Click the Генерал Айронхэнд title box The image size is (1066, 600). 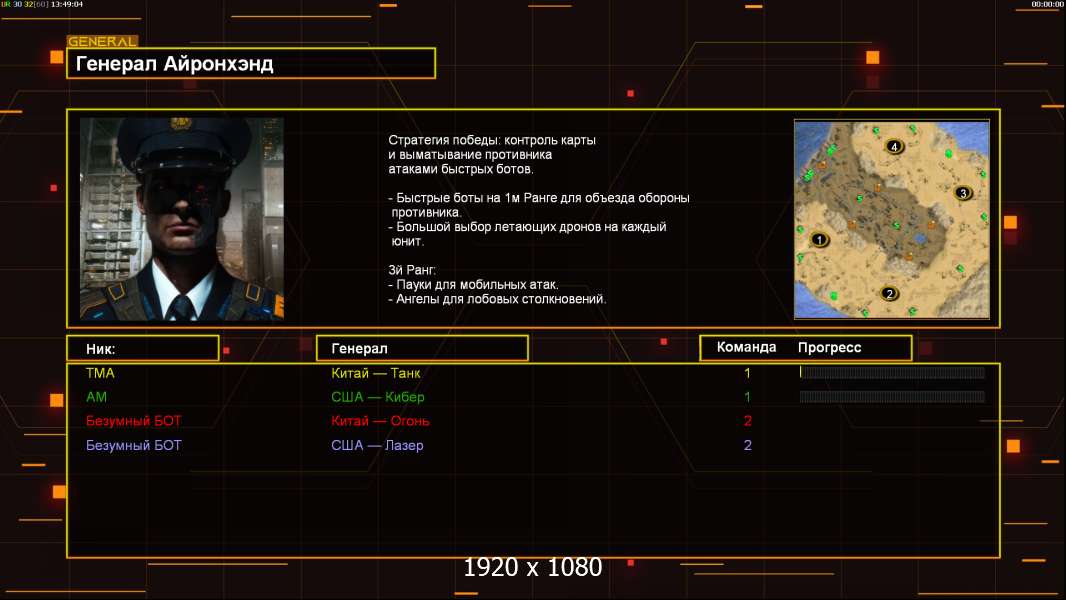tap(251, 63)
